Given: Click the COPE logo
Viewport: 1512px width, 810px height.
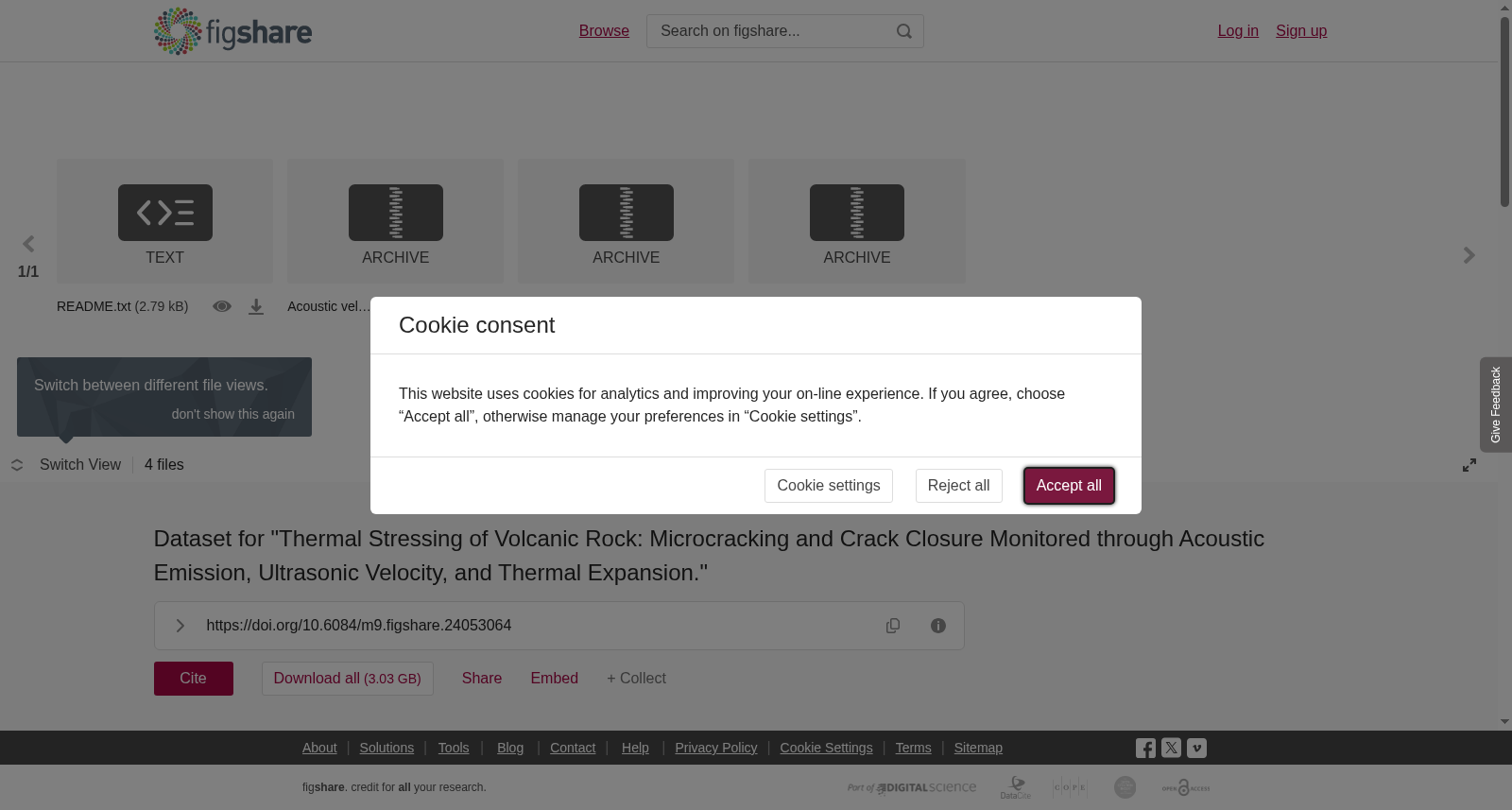Looking at the screenshot, I should tap(1071, 787).
